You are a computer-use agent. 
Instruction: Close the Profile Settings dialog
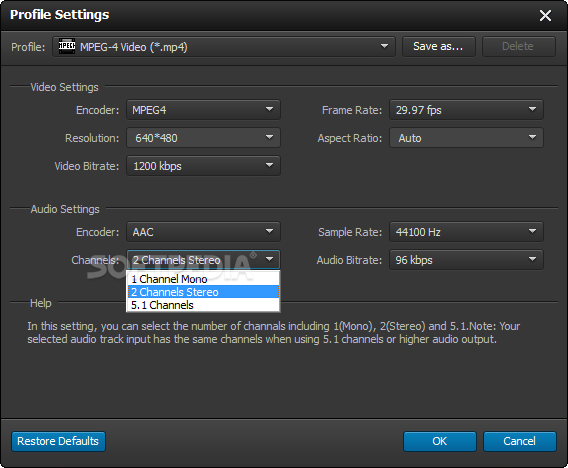[545, 16]
